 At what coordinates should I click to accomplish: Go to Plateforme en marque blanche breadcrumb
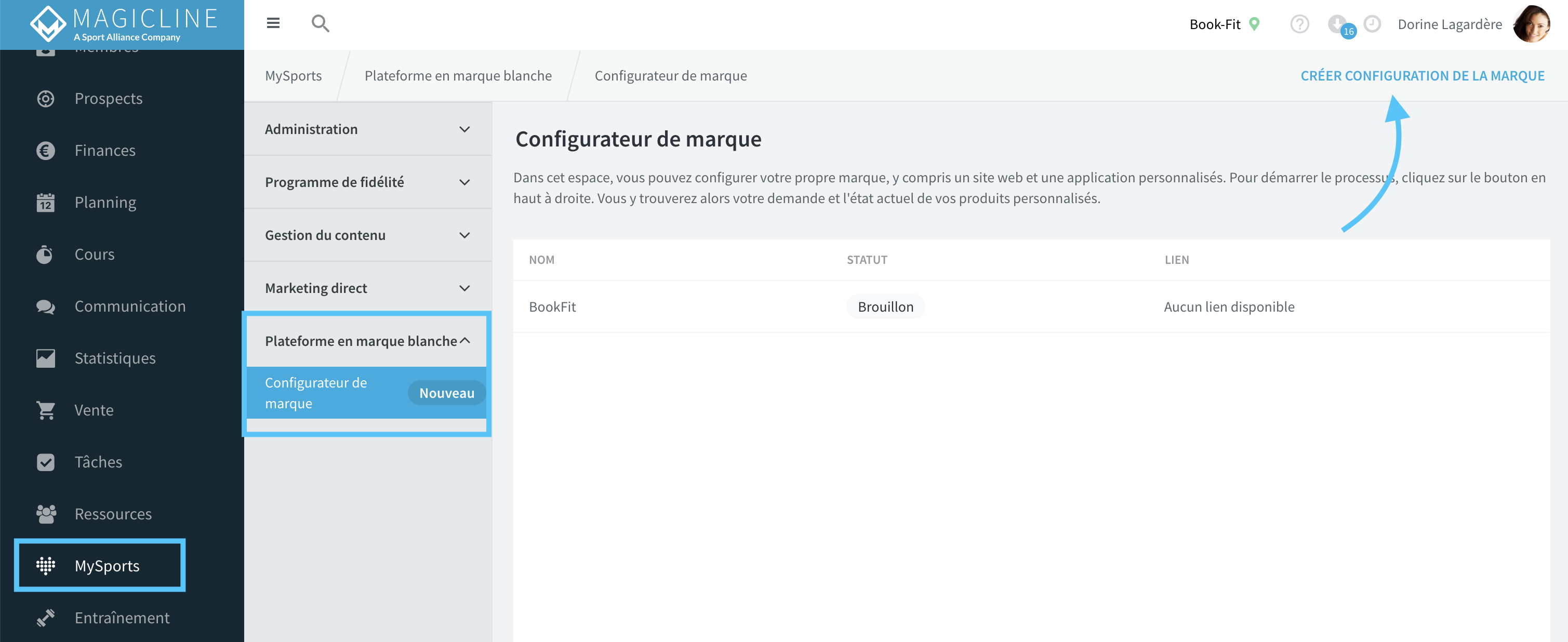[458, 75]
